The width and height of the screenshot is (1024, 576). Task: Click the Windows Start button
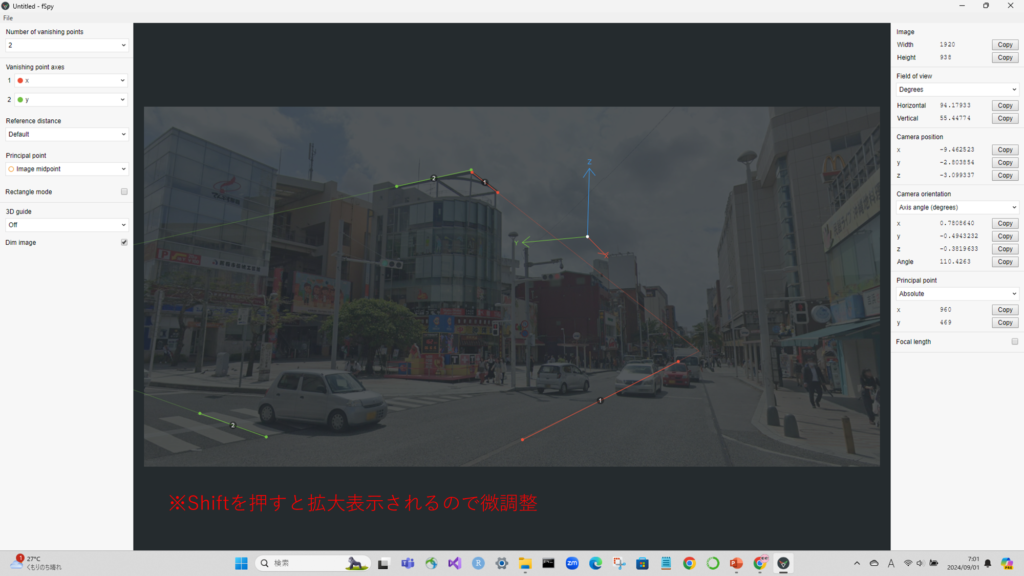pos(241,563)
